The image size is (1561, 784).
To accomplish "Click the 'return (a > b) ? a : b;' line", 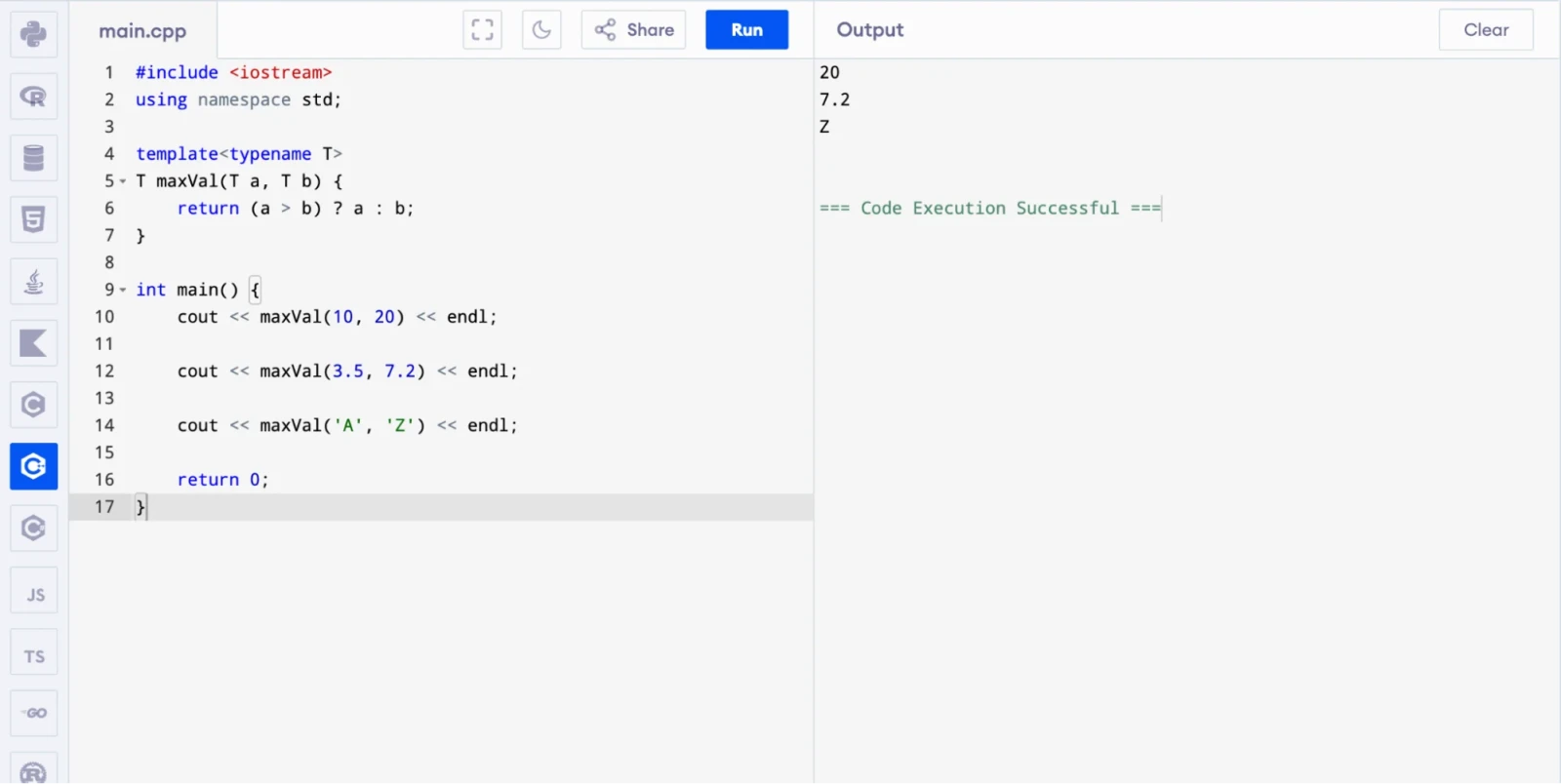I will [296, 208].
